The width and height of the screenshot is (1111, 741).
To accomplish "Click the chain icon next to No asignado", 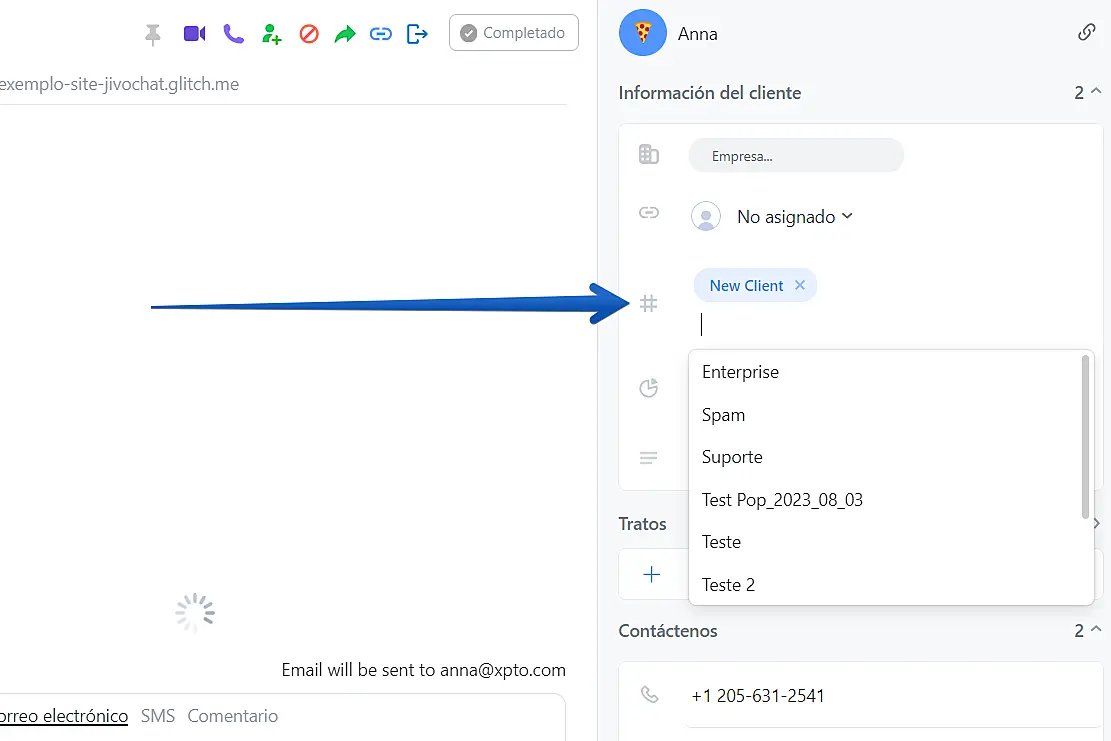I will coord(648,213).
